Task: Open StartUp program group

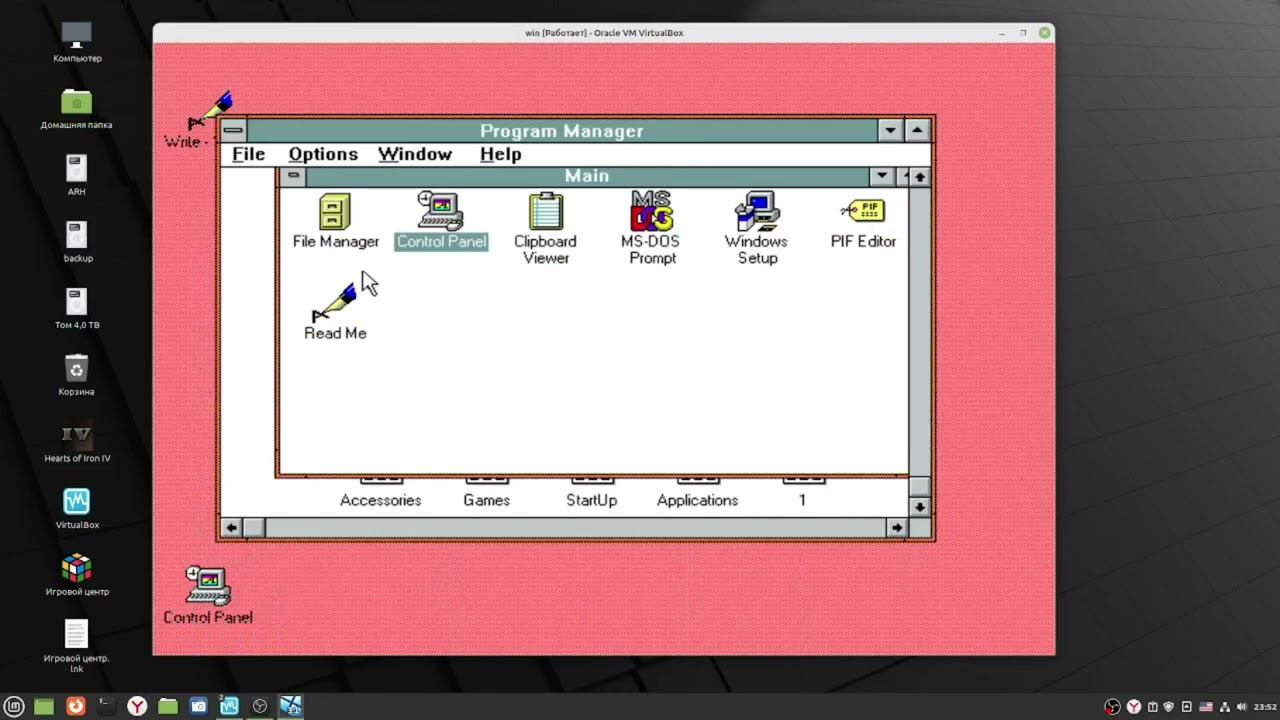Action: point(591,495)
